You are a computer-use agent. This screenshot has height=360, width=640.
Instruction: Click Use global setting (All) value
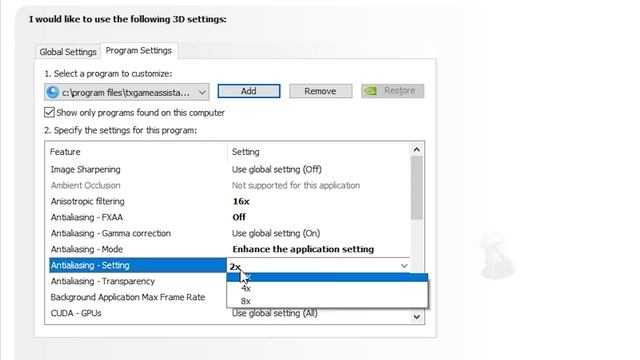[x=275, y=313]
